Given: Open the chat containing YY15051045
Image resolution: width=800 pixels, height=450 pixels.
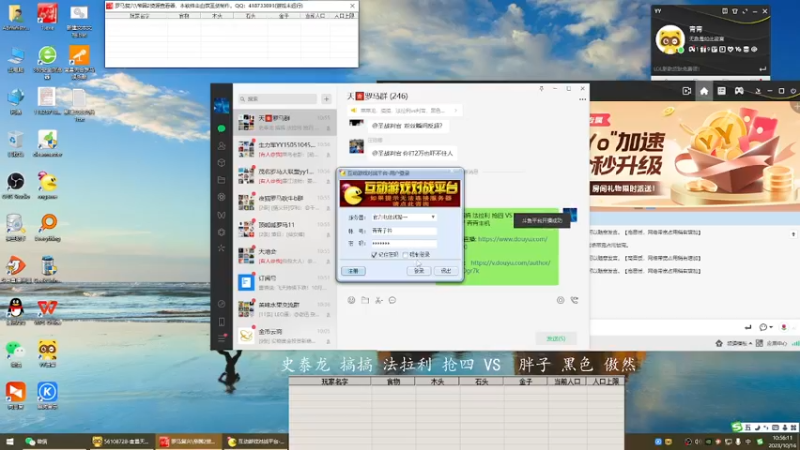Looking at the screenshot, I should click(285, 149).
